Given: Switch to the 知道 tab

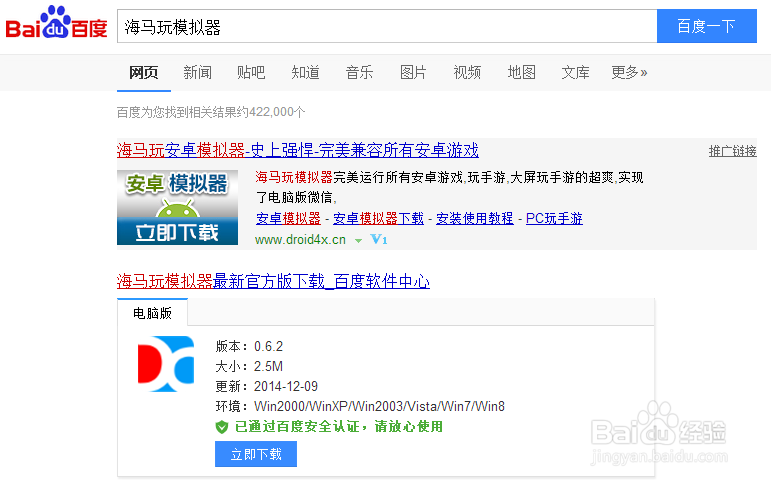Looking at the screenshot, I should click(x=305, y=73).
